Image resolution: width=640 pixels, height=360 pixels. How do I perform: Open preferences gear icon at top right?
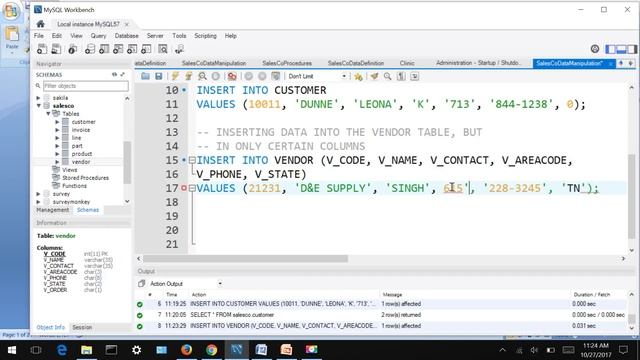(595, 49)
